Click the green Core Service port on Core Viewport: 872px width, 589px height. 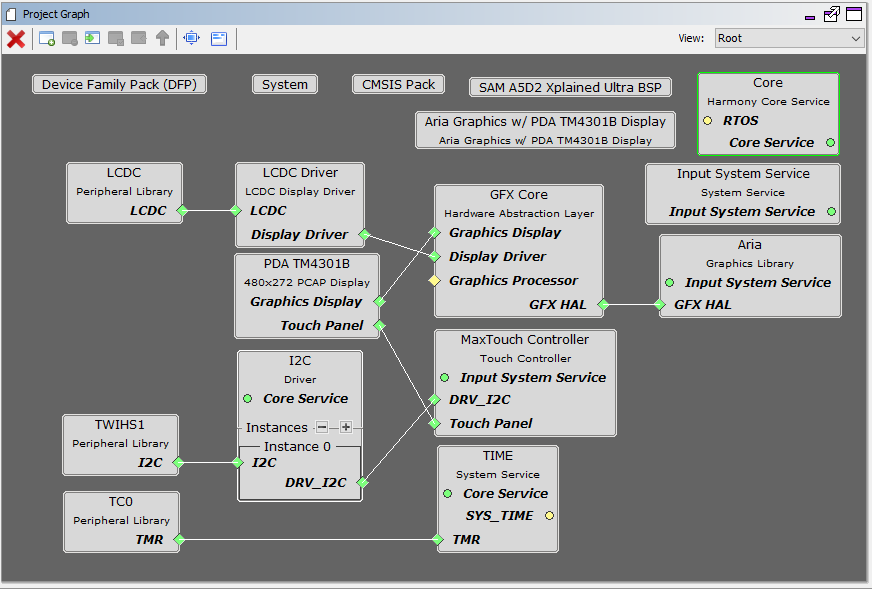(x=830, y=143)
